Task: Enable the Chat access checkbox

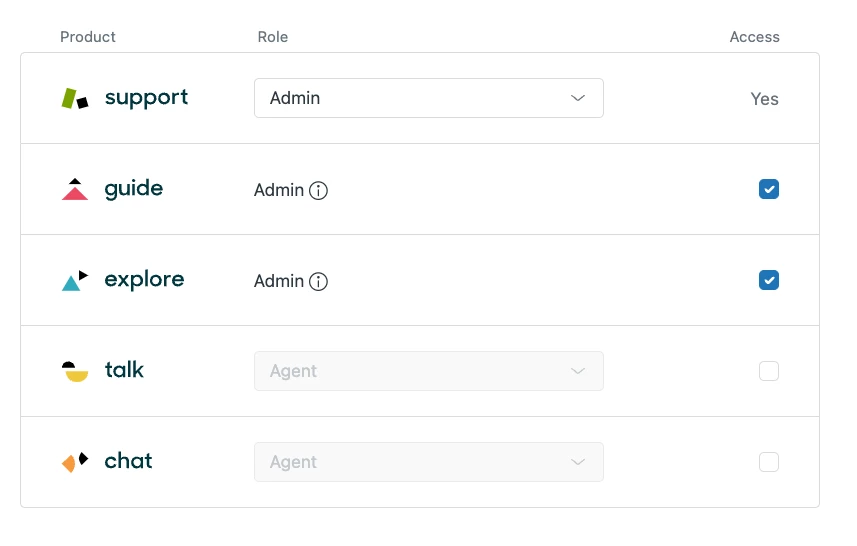Action: click(768, 462)
